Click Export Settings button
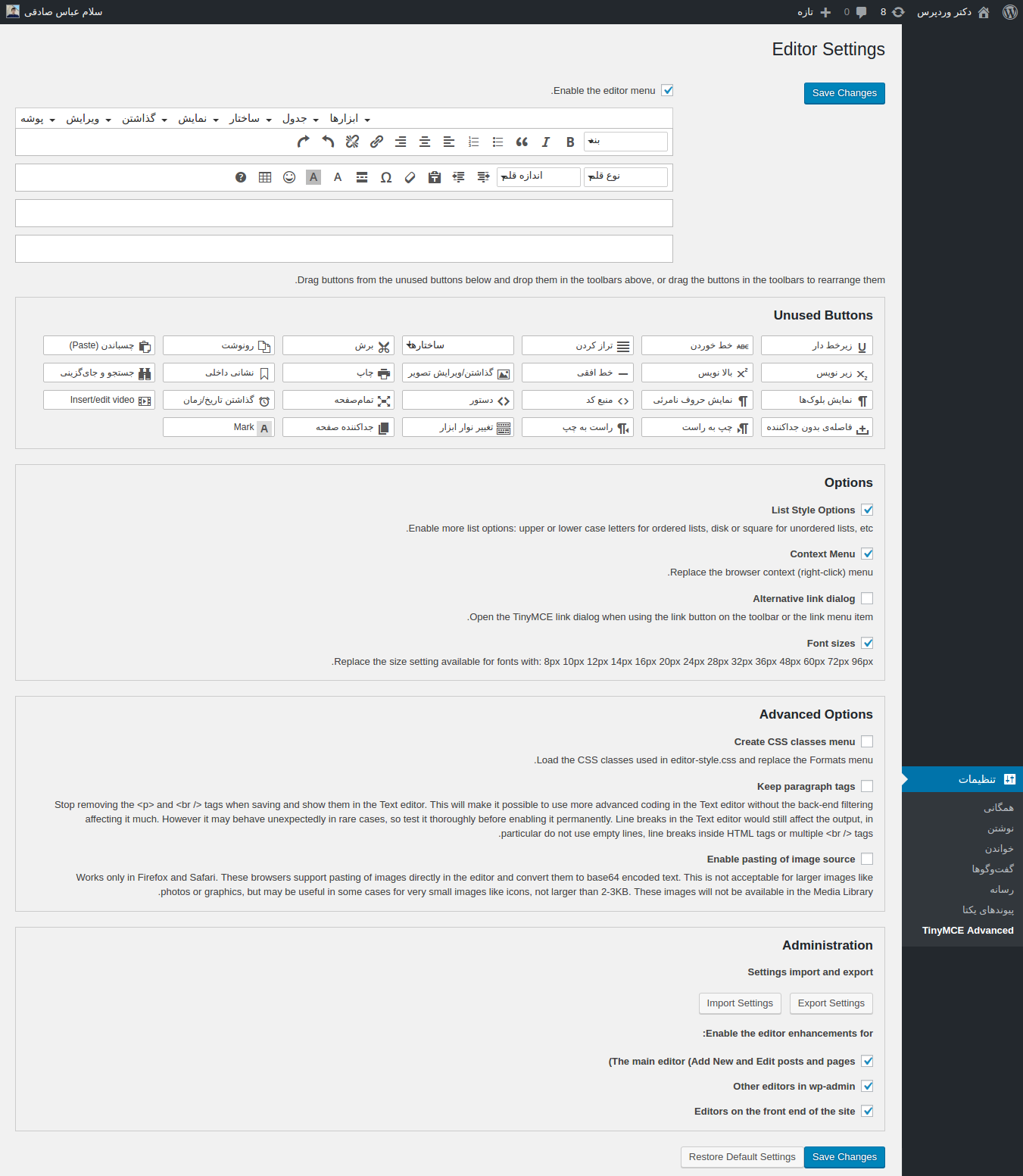Image resolution: width=1023 pixels, height=1176 pixels. pos(831,1003)
